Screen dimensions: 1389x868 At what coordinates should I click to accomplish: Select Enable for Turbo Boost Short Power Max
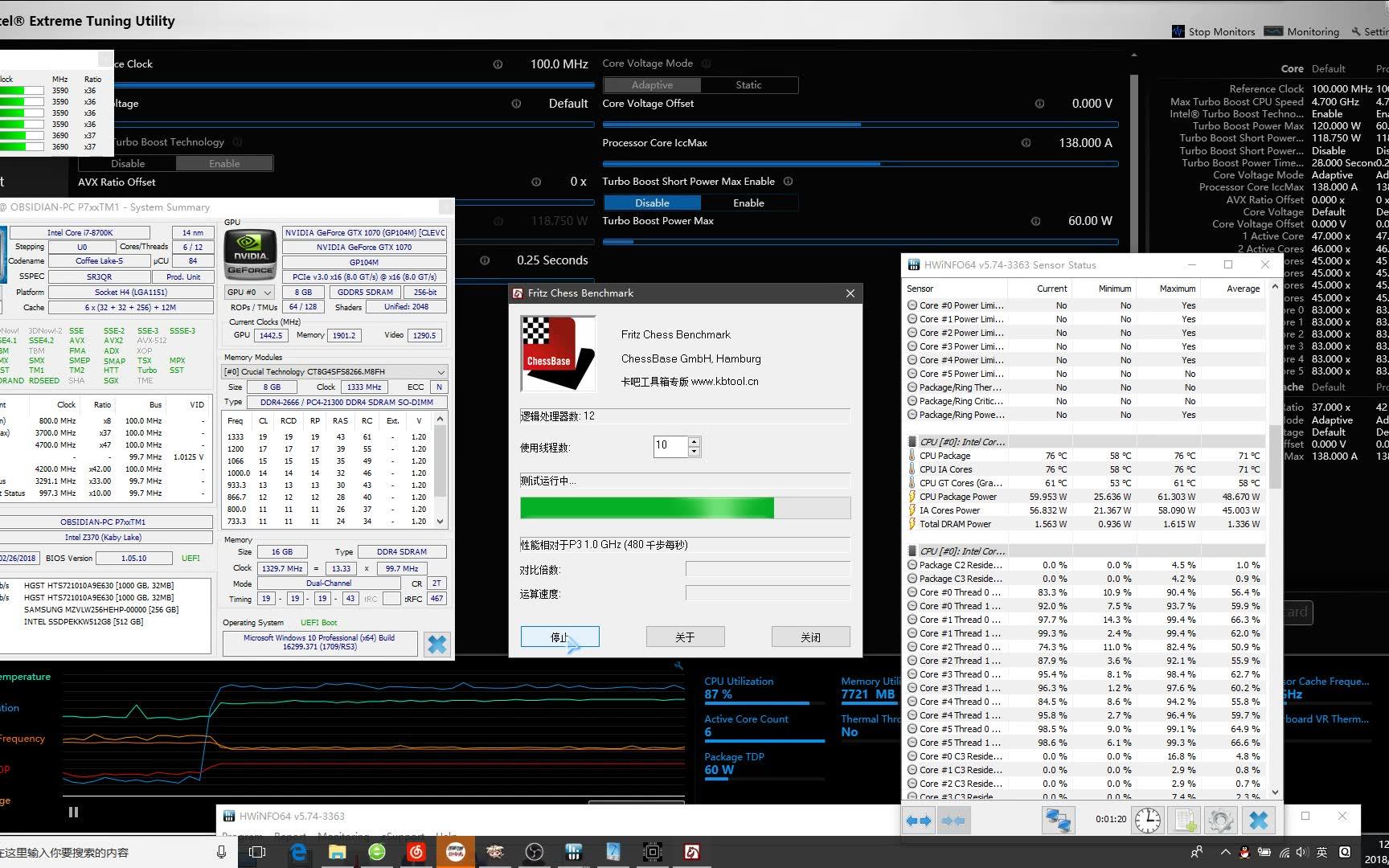pos(748,203)
